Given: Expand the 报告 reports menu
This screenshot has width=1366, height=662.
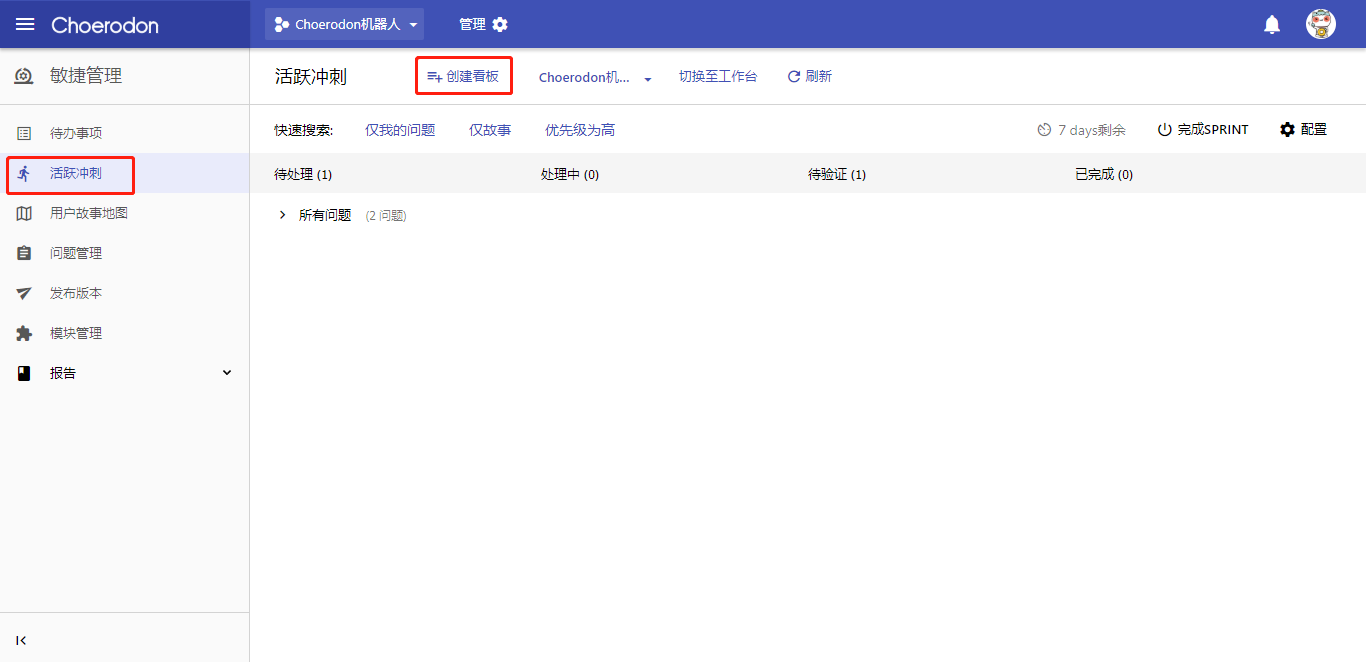Looking at the screenshot, I should [226, 373].
